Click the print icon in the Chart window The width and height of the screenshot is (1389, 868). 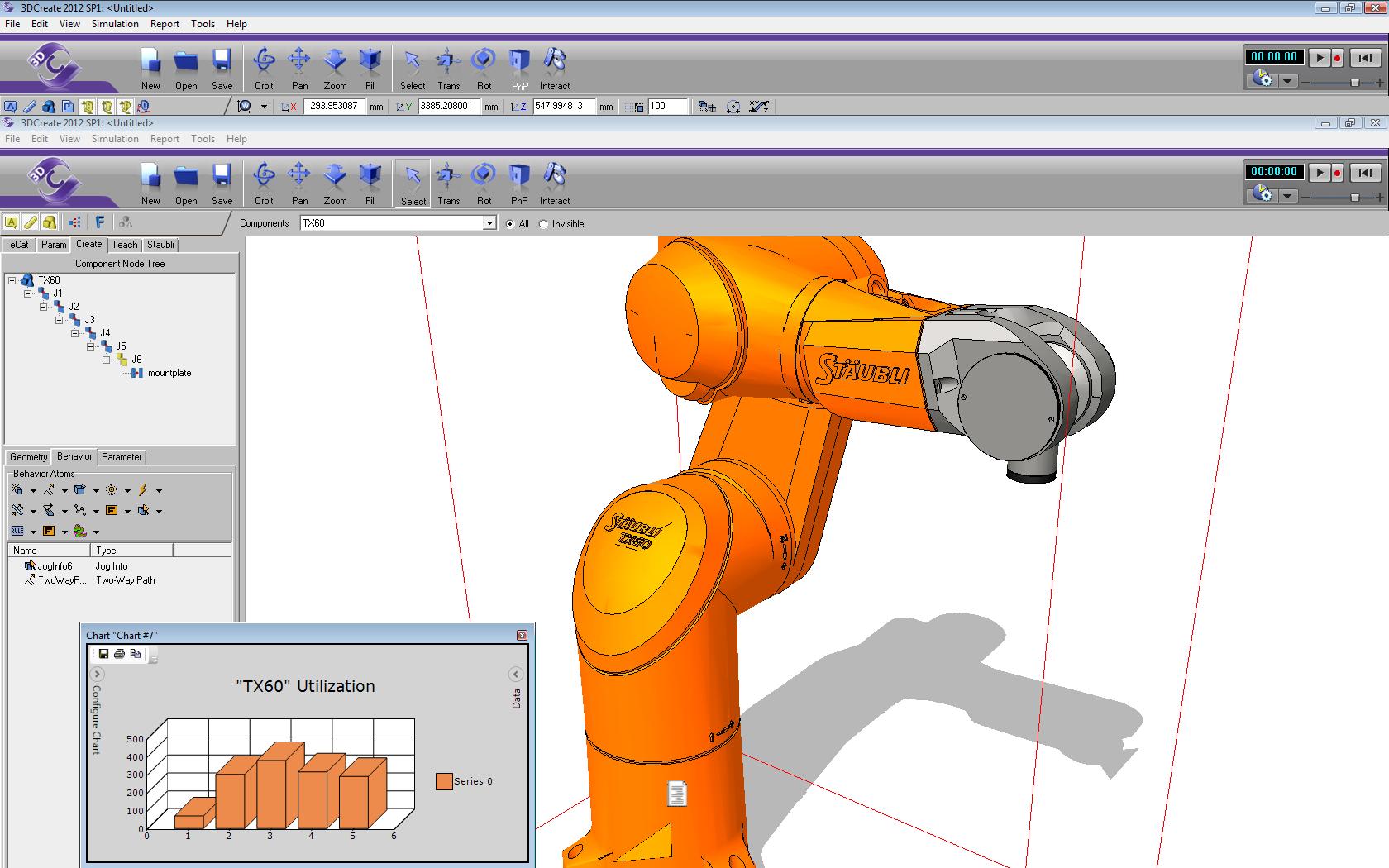pos(119,654)
